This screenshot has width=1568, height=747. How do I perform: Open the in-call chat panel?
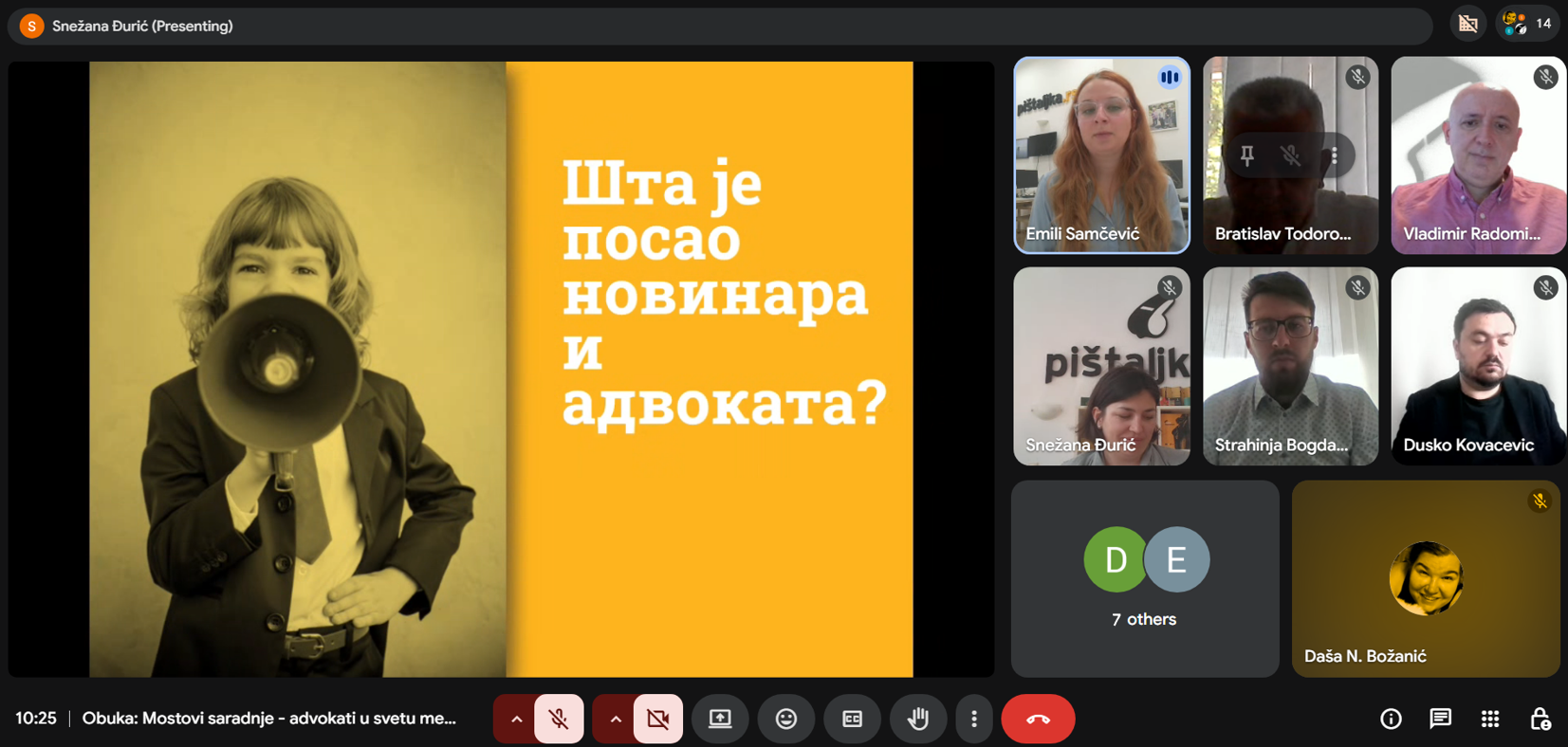[1440, 719]
